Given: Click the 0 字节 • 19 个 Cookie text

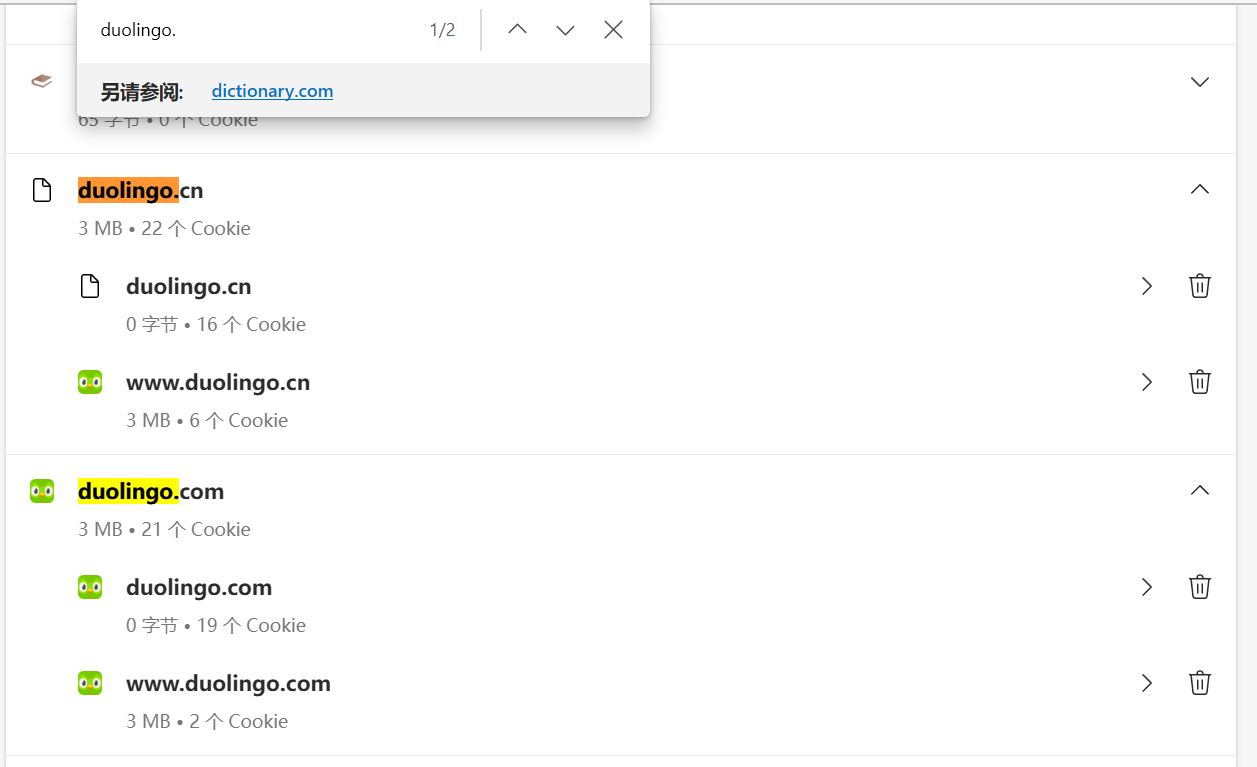Looking at the screenshot, I should pyautogui.click(x=216, y=625).
